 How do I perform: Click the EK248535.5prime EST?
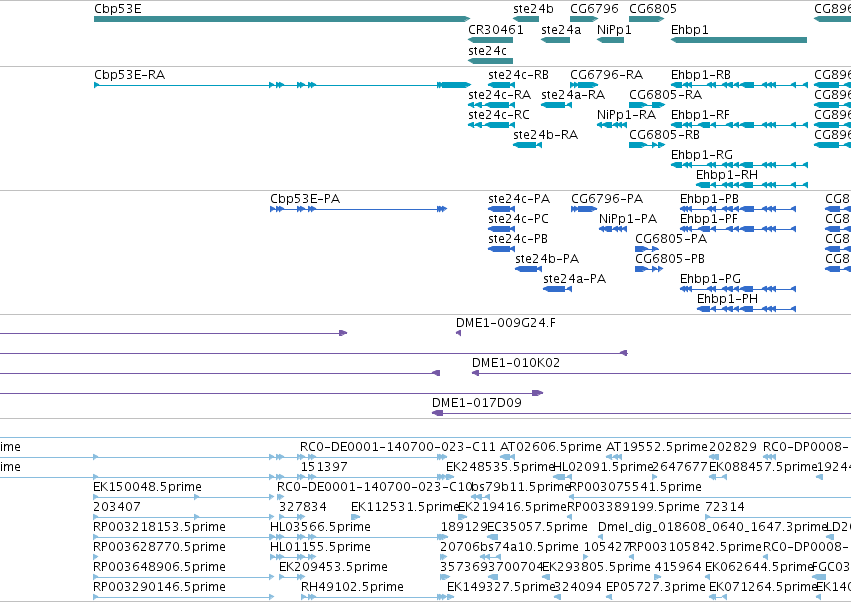pos(452,477)
